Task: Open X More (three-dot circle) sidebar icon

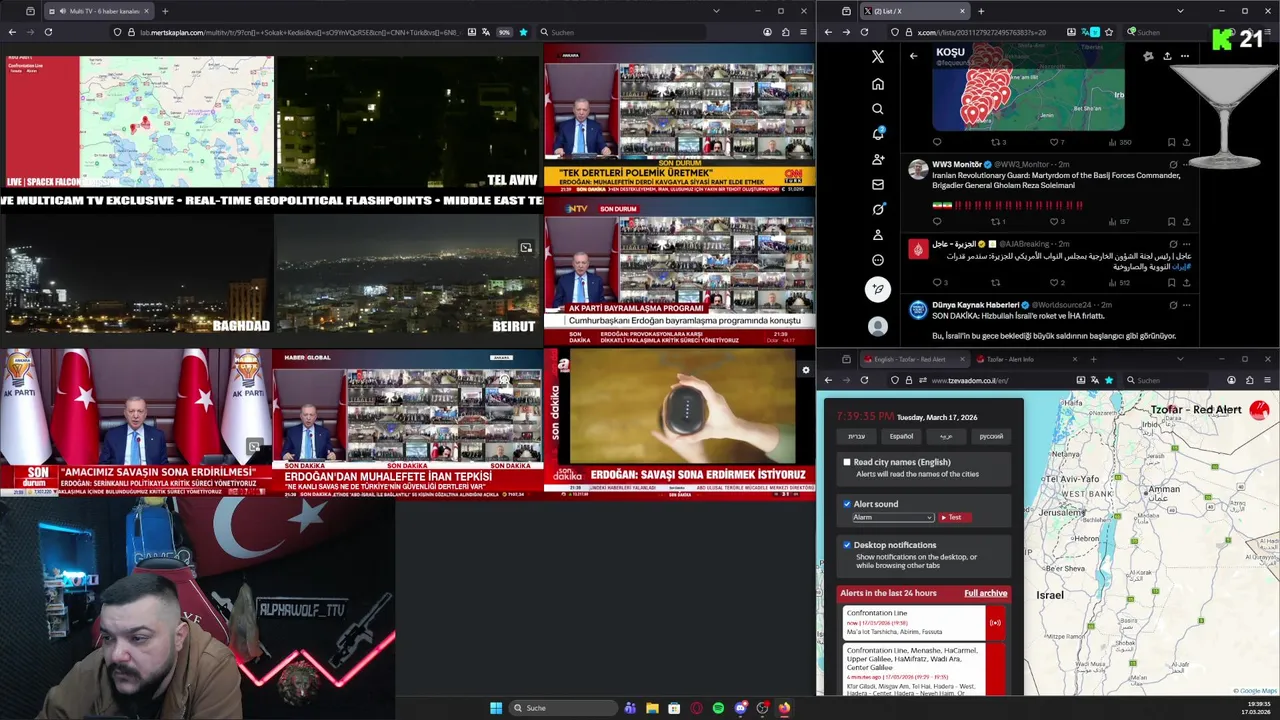Action: point(878,260)
